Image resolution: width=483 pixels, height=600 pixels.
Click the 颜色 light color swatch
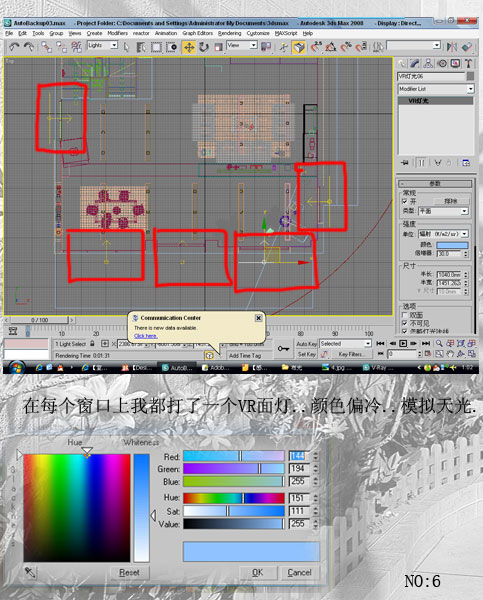(x=452, y=245)
